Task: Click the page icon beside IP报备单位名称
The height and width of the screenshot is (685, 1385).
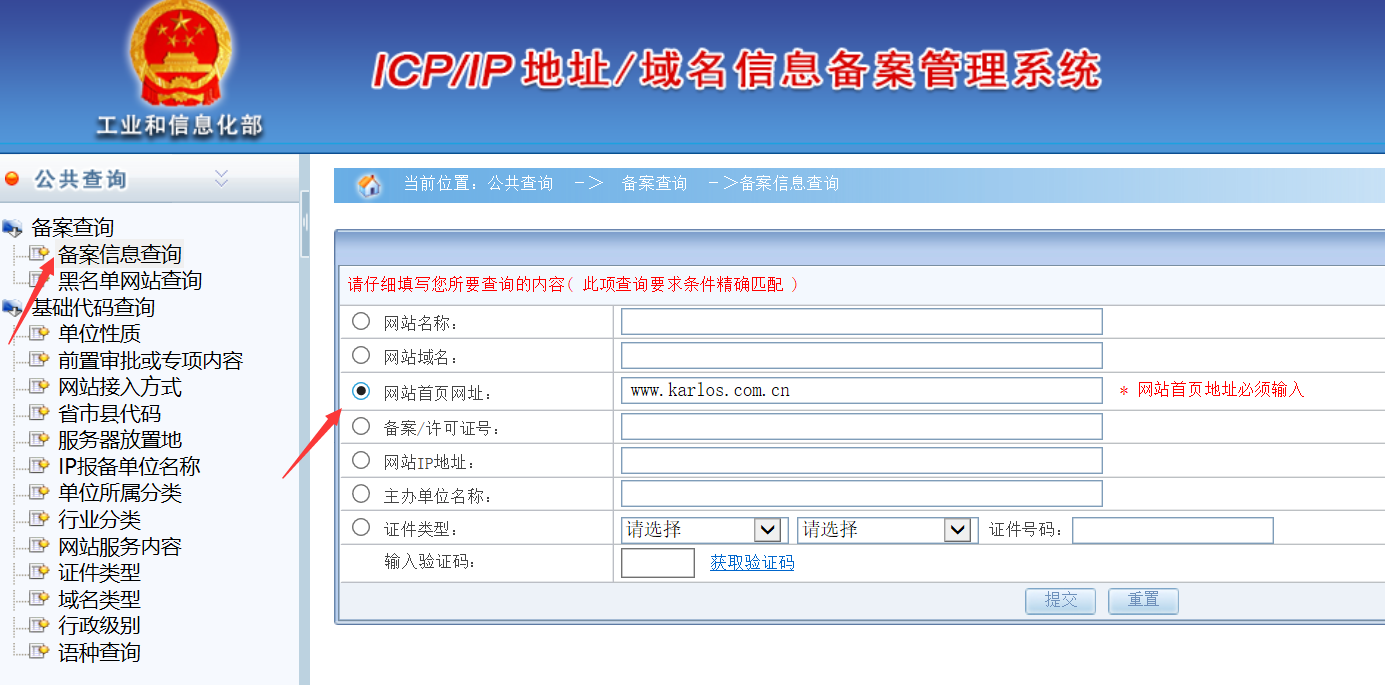Action: [x=39, y=466]
